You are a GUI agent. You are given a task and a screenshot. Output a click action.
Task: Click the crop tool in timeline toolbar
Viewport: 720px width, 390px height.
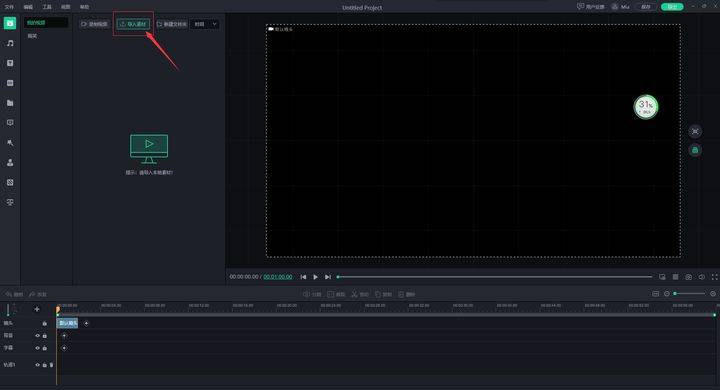pyautogui.click(x=336, y=294)
